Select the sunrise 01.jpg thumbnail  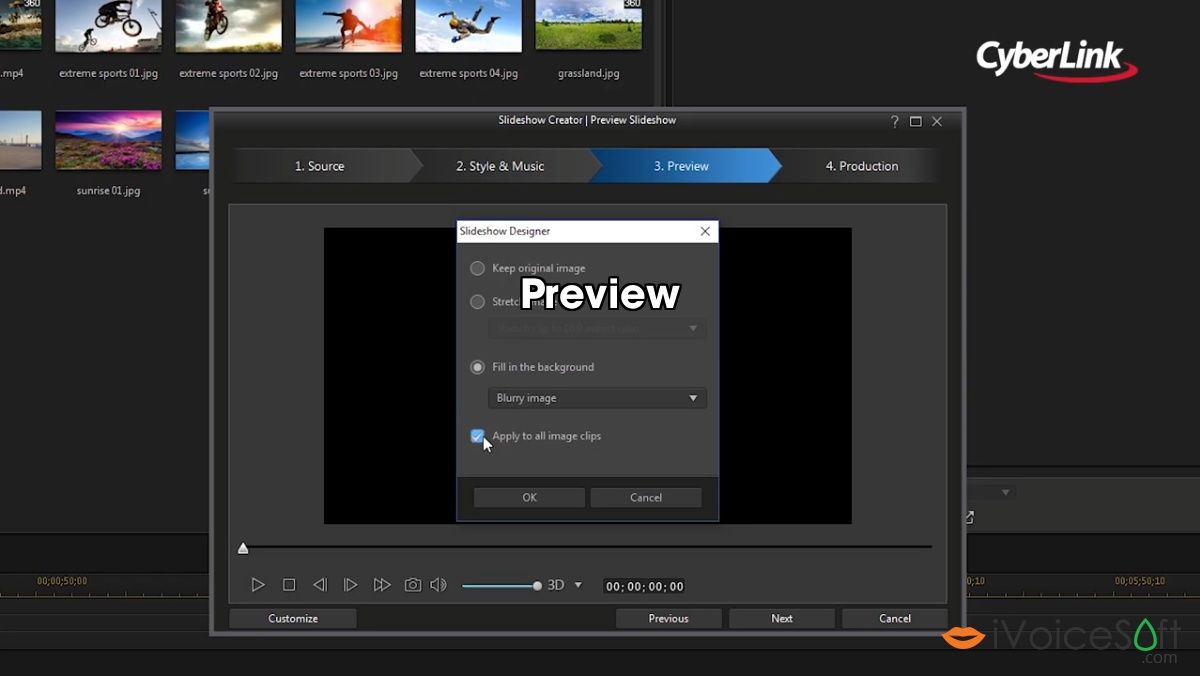pyautogui.click(x=108, y=140)
